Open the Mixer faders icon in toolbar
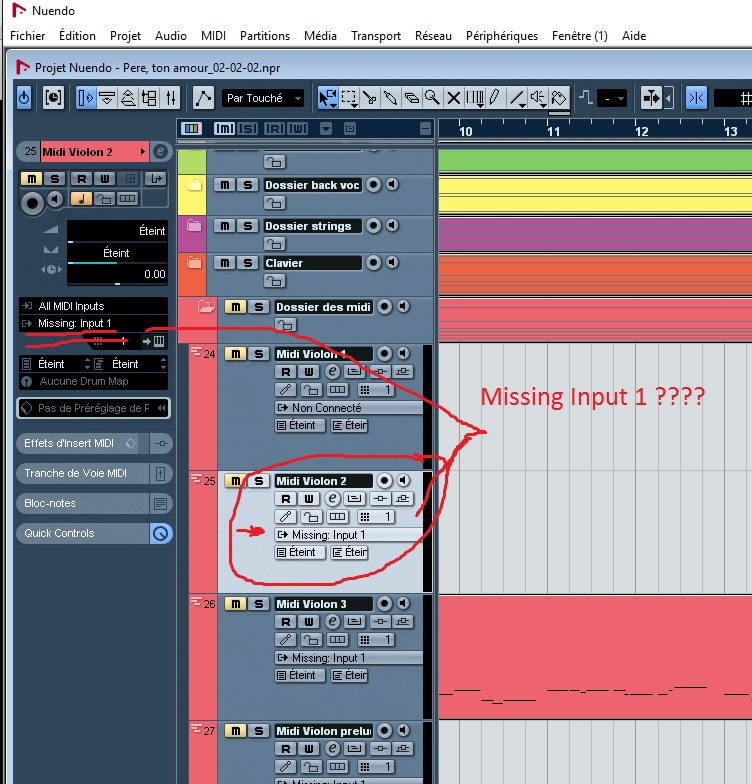The image size is (752, 784). tap(170, 98)
